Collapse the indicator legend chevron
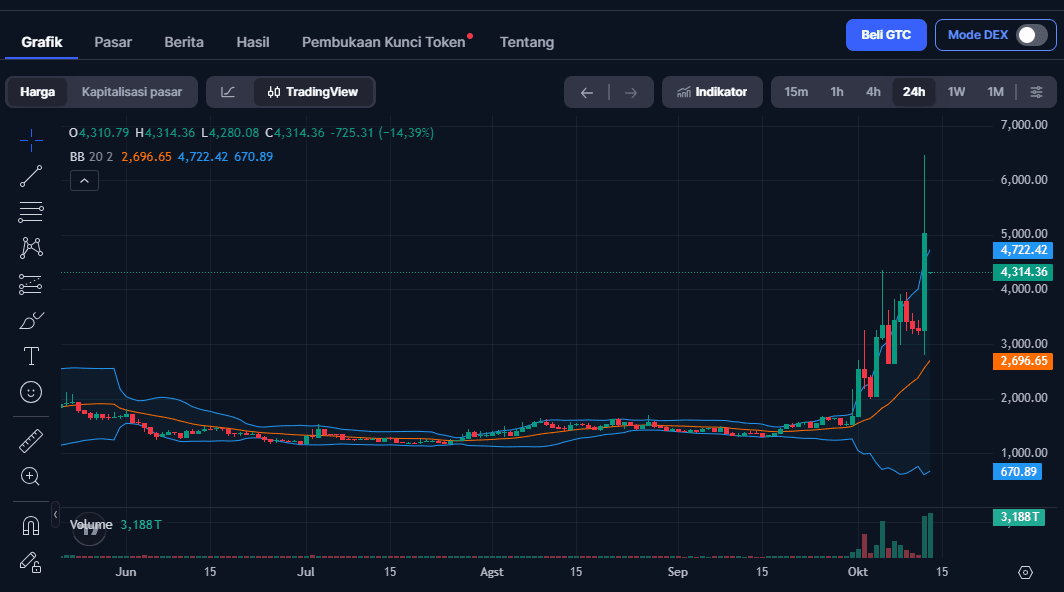This screenshot has width=1064, height=592. pyautogui.click(x=84, y=181)
